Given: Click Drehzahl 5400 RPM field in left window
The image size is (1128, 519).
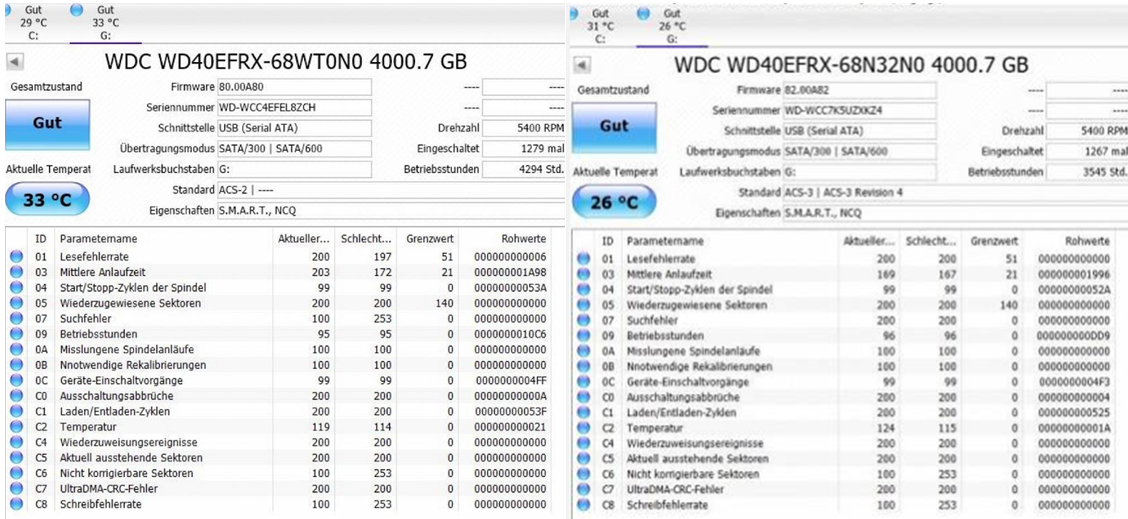Looking at the screenshot, I should [523, 128].
